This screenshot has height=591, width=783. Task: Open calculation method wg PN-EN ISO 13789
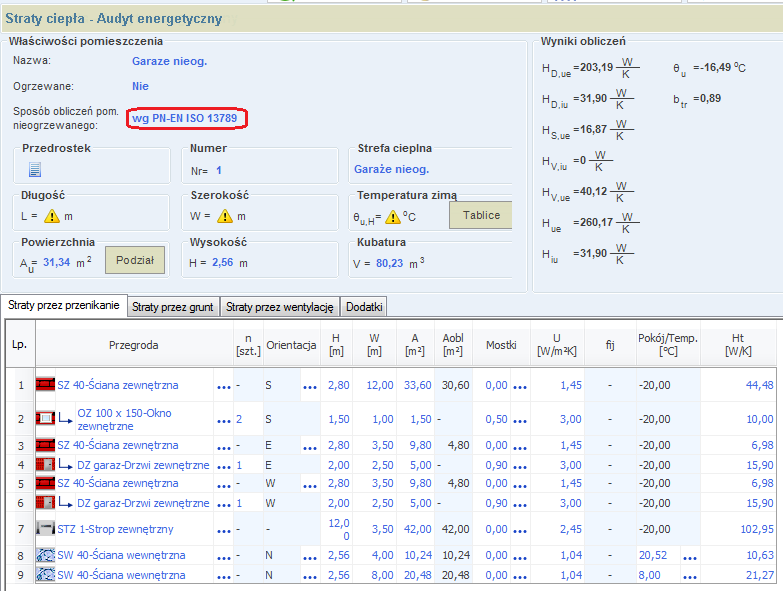pyautogui.click(x=184, y=118)
